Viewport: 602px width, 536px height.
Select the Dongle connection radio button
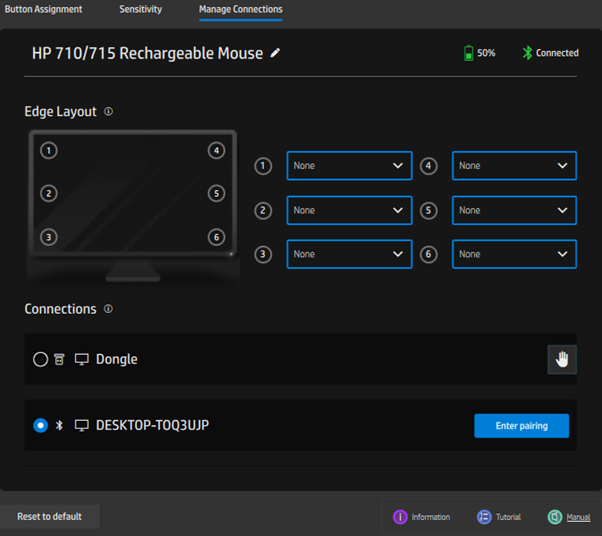point(40,359)
